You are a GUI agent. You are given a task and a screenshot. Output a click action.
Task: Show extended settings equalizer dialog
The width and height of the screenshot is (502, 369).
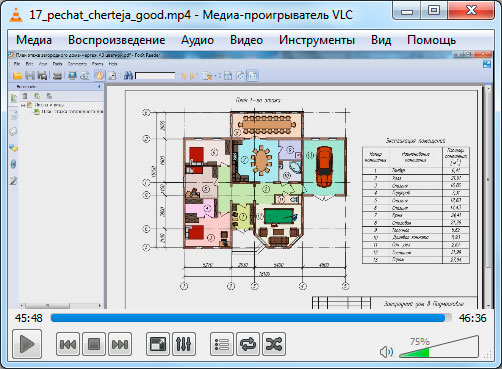tap(184, 344)
